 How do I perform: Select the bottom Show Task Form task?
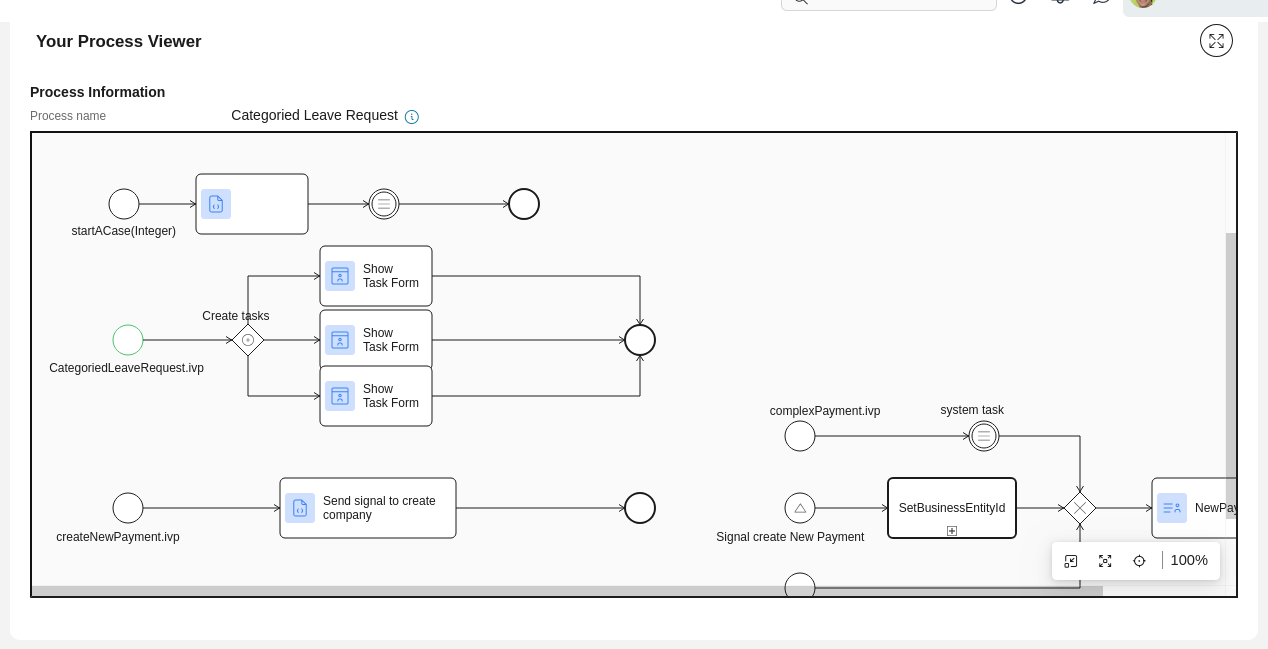click(376, 396)
